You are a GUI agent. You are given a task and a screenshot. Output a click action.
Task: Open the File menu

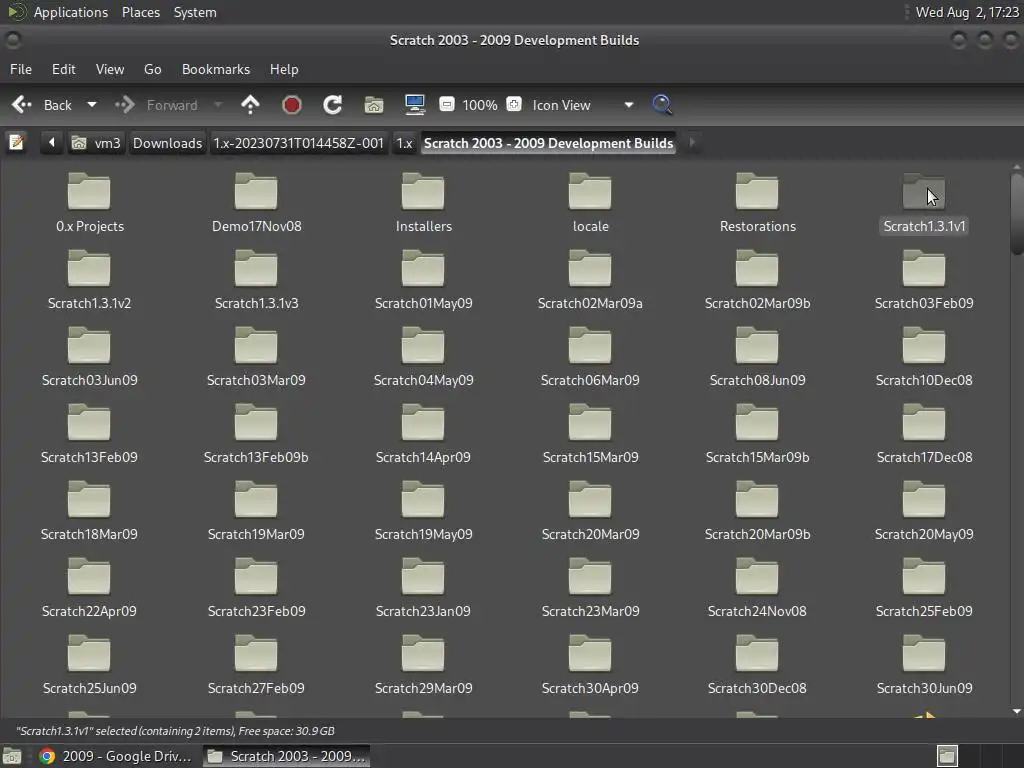point(21,69)
